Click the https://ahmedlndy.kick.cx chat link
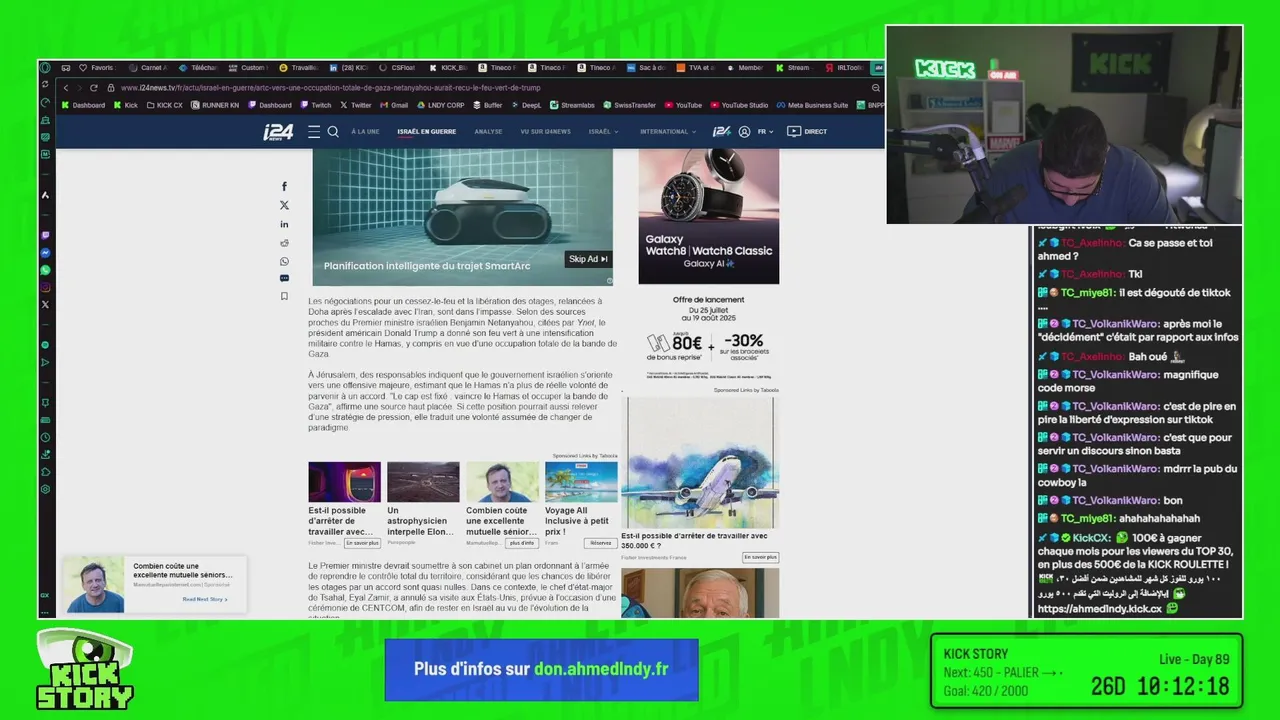Image resolution: width=1280 pixels, height=720 pixels. [x=1099, y=609]
